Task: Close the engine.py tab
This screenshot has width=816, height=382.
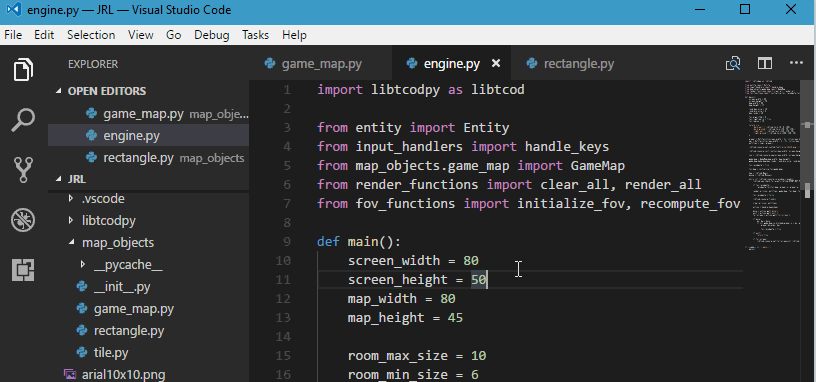Action: (x=496, y=63)
